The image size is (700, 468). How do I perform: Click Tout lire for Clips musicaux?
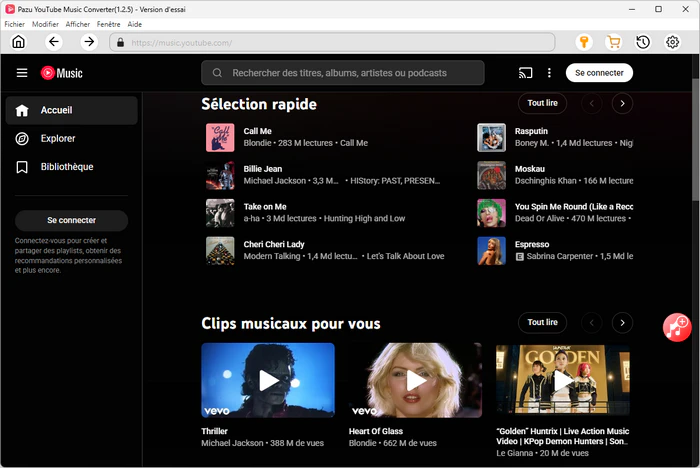[542, 322]
